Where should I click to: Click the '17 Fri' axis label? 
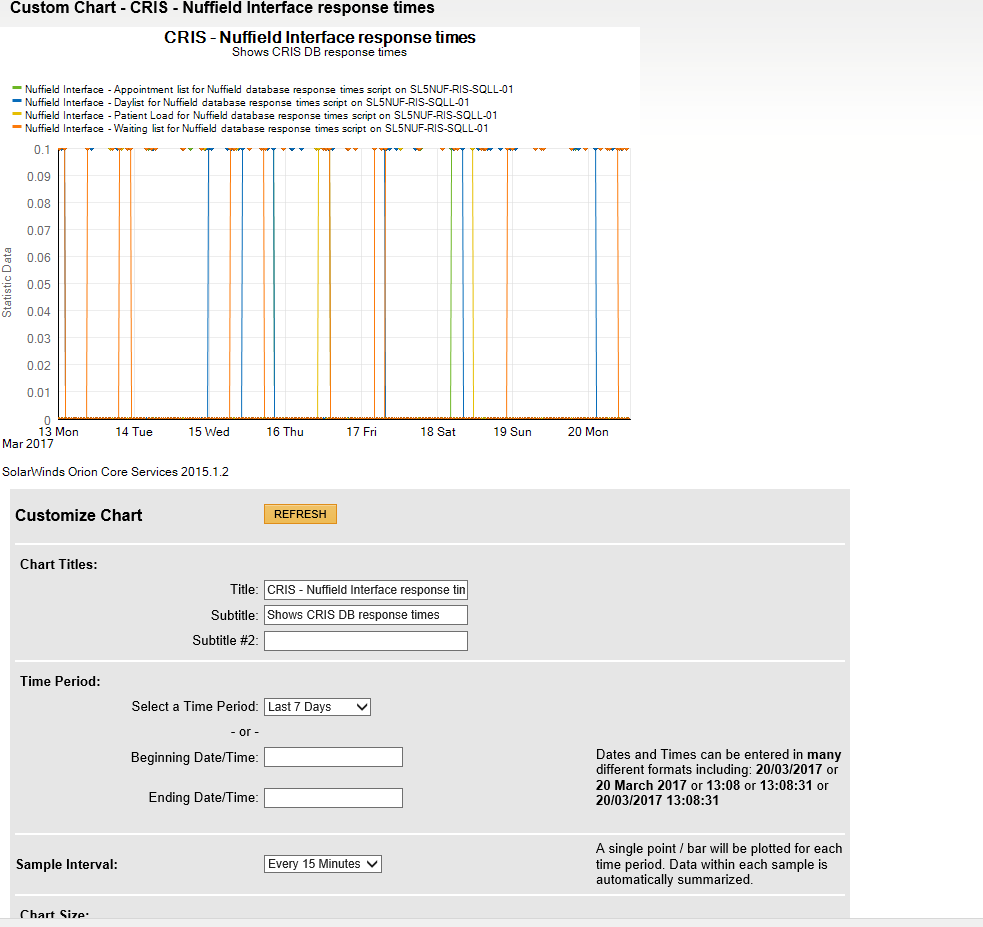(361, 432)
